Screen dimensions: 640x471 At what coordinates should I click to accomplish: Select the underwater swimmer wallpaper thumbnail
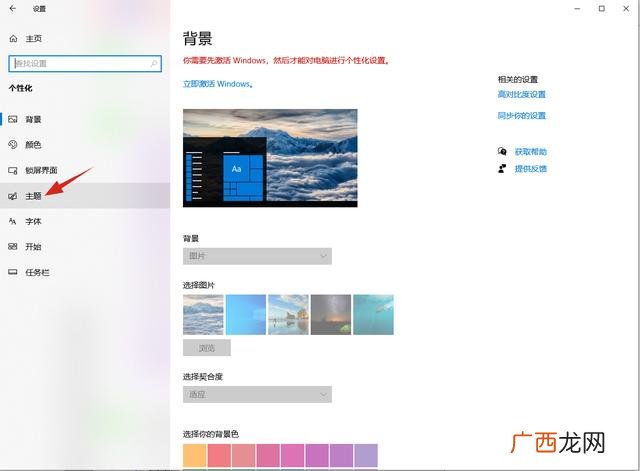373,315
